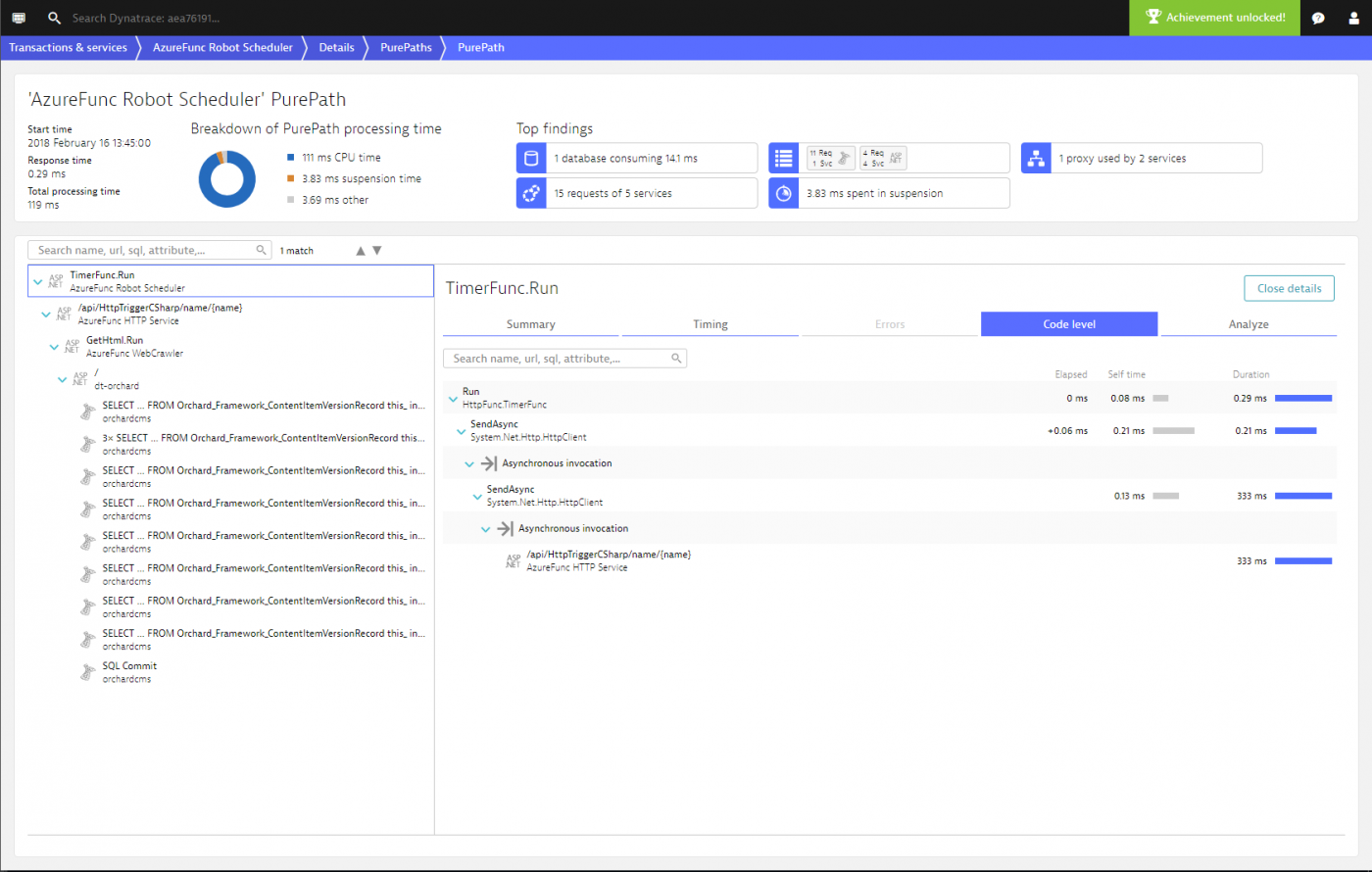Open '3.83 ms spent in suspension' finding

tap(889, 193)
